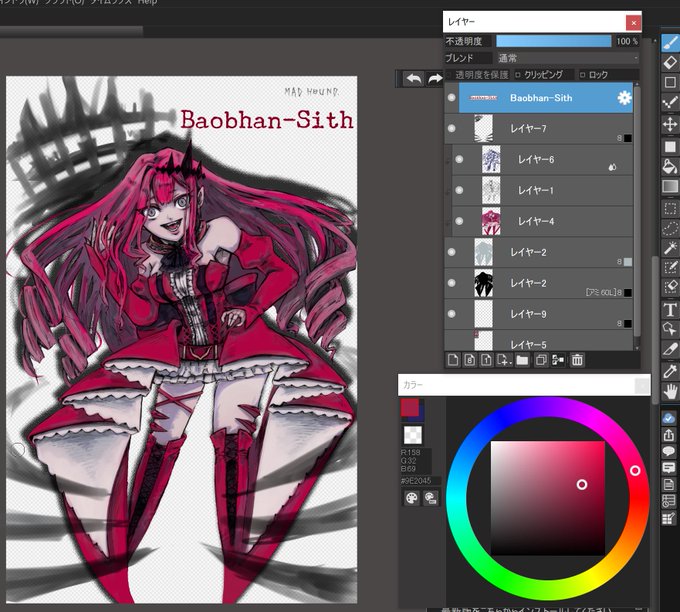680x612 pixels.
Task: Create a new 8-bit layer
Action: (470, 360)
